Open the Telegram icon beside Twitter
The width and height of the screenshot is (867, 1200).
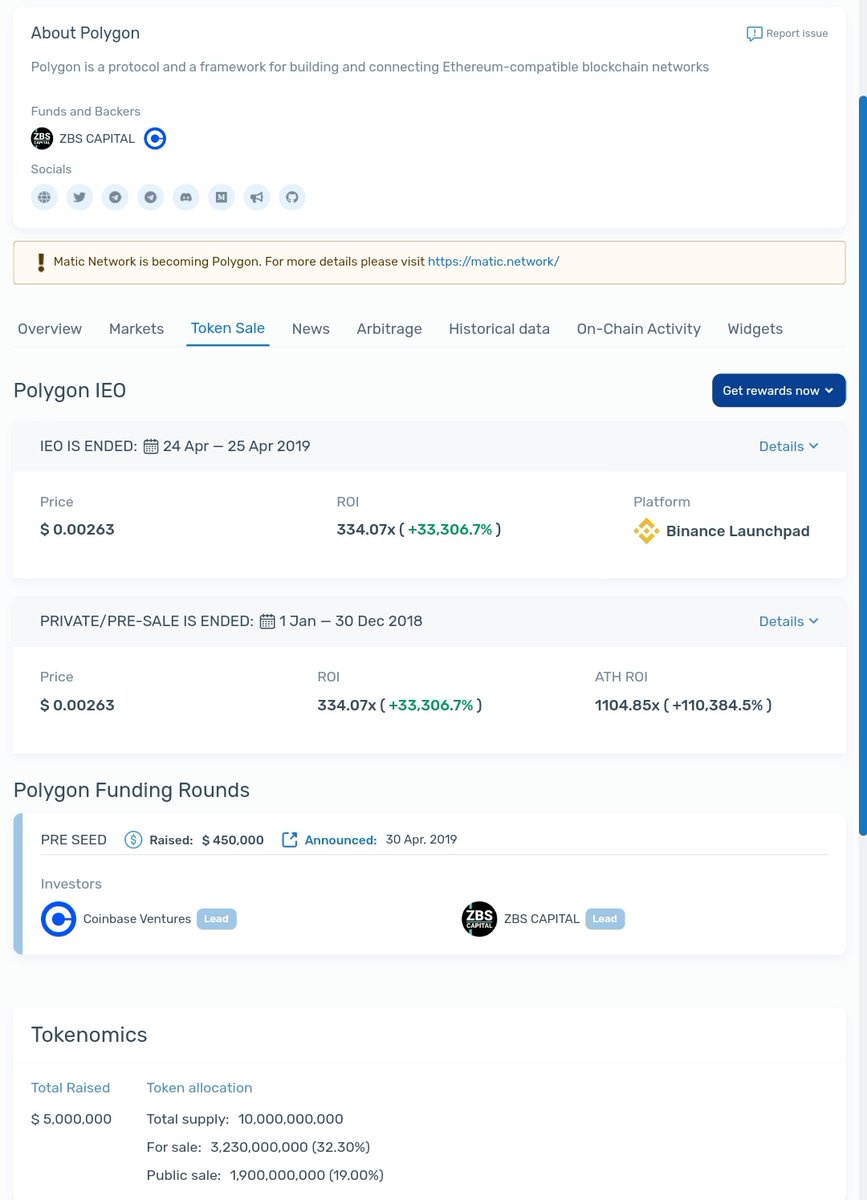click(x=115, y=197)
